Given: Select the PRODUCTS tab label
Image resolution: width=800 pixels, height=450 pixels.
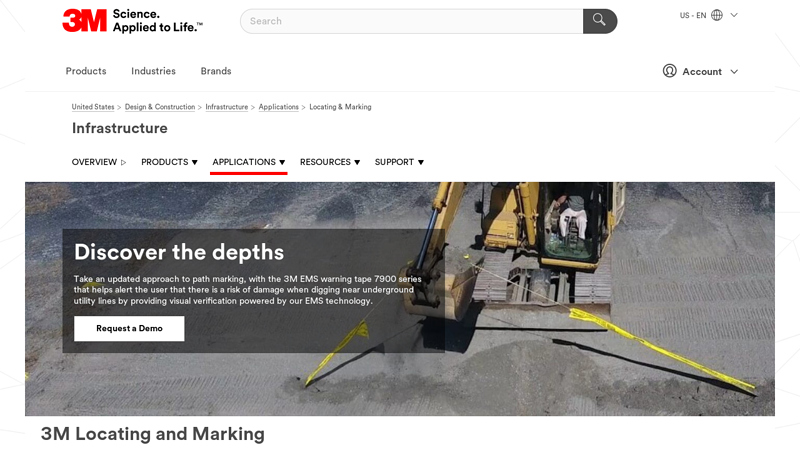Looking at the screenshot, I should (165, 162).
